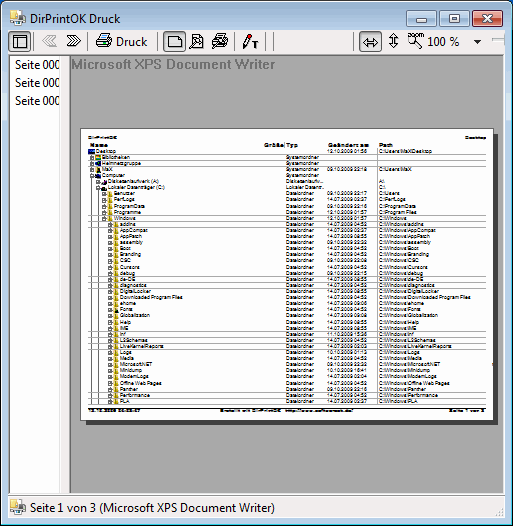
Task: Go to previous page with left double-arrow
Action: [x=50, y=41]
